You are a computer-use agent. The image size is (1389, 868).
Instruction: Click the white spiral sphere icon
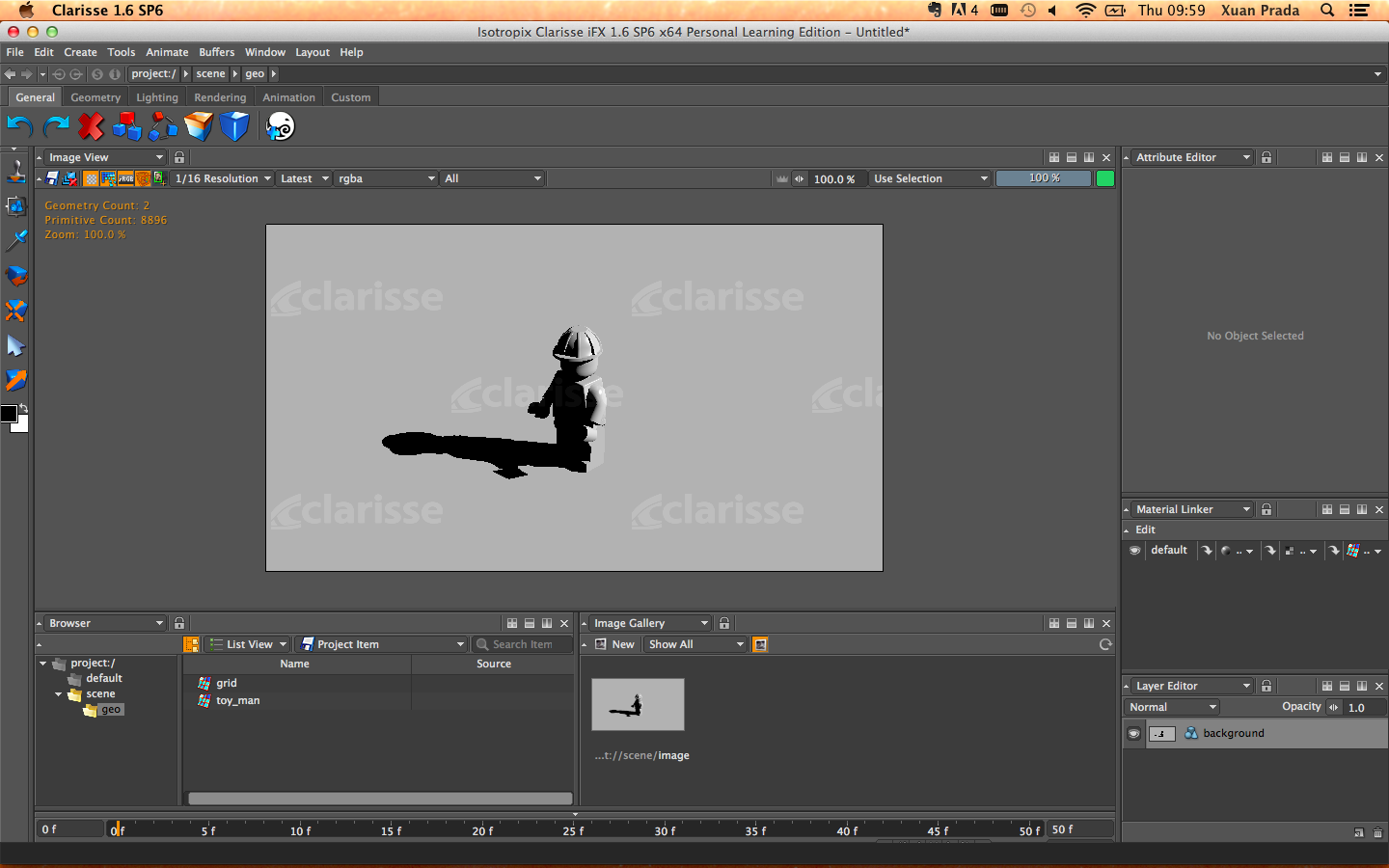(x=281, y=126)
